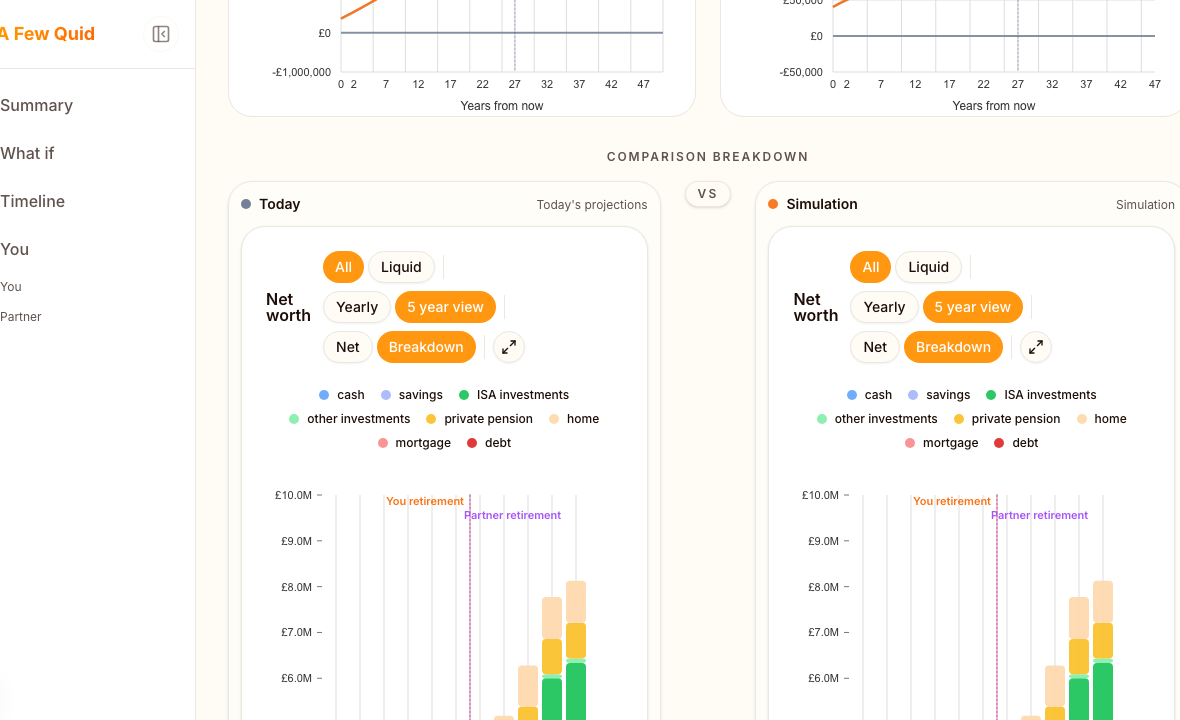
Task: Select Breakdown mode in Simulation panel
Action: [953, 347]
